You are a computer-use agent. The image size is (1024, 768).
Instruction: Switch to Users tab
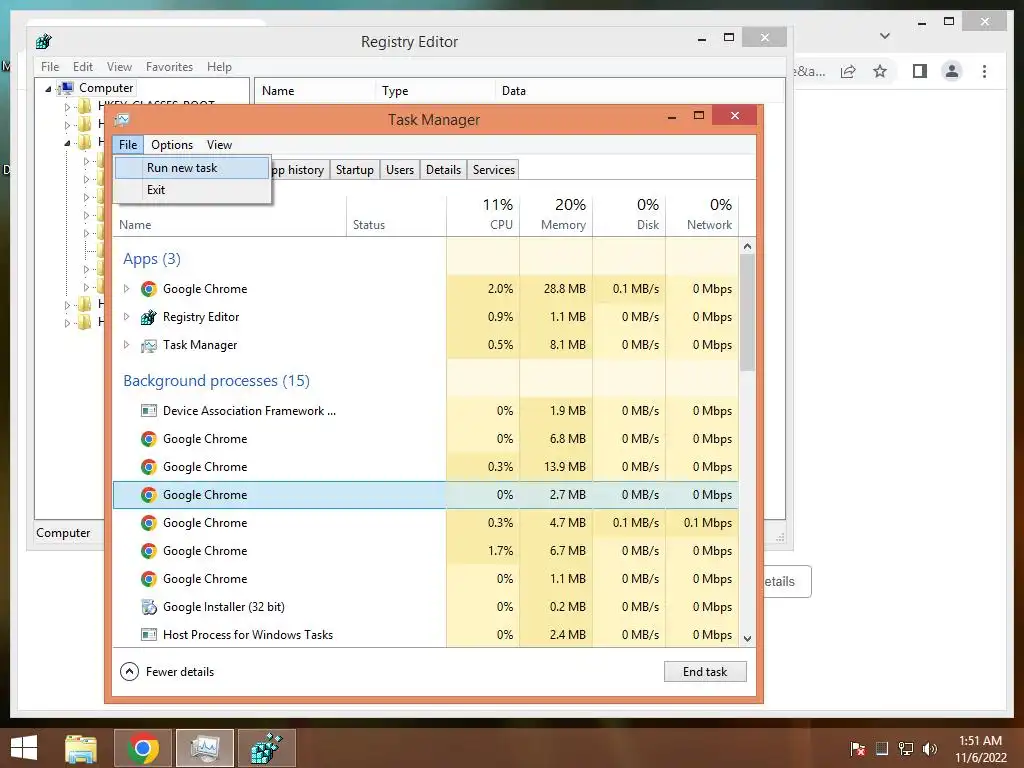click(400, 170)
